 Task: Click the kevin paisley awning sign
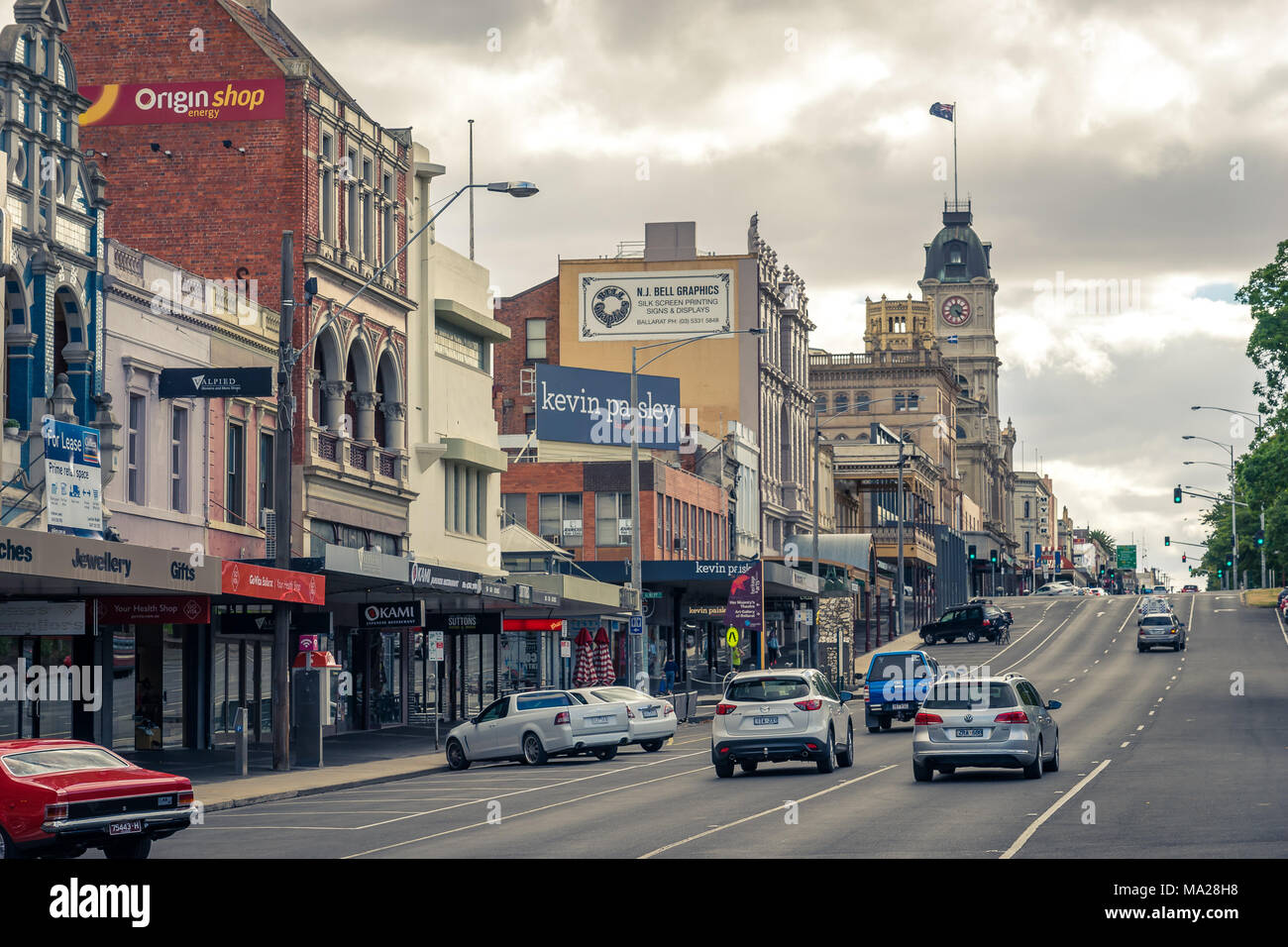click(x=723, y=569)
